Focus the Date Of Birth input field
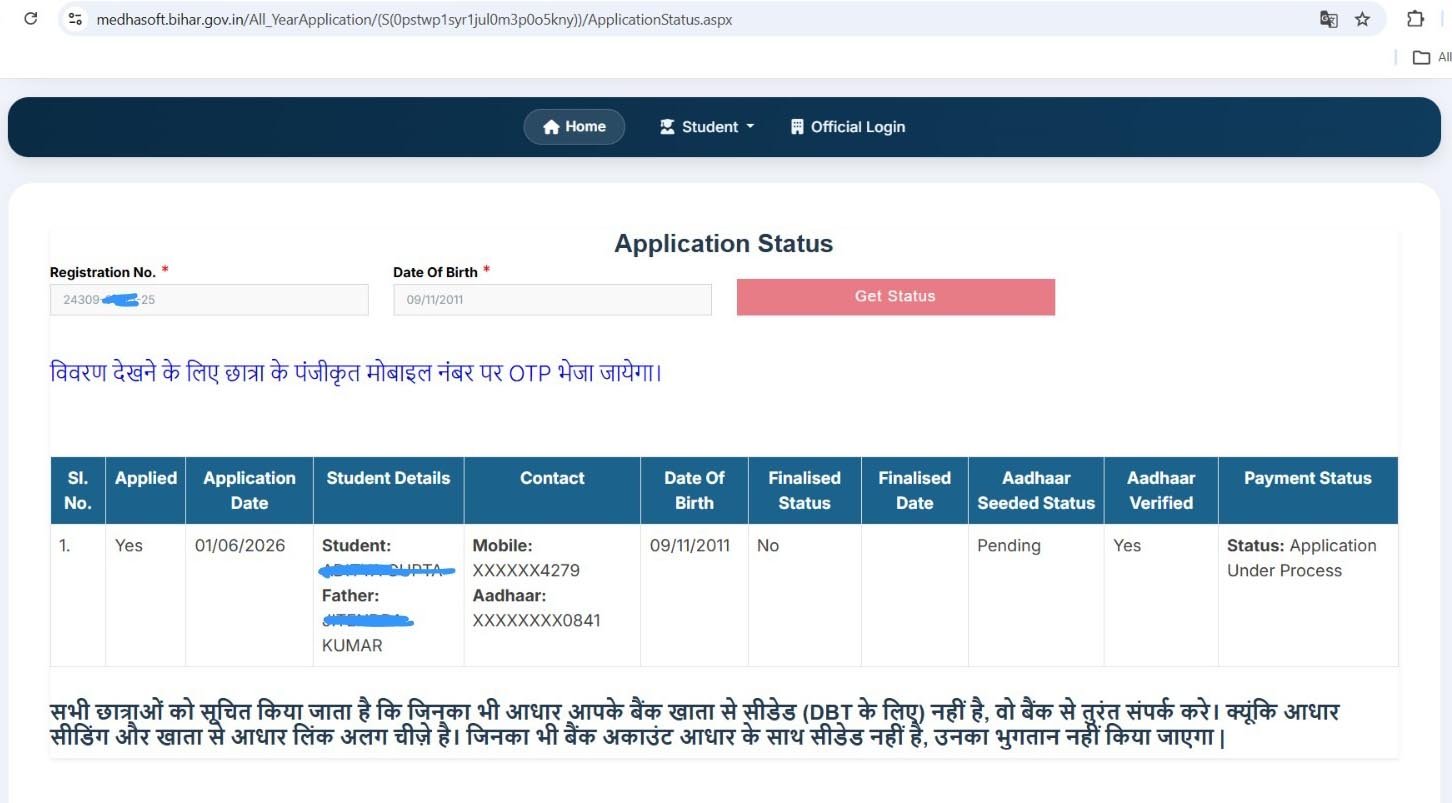This screenshot has height=803, width=1452. click(552, 299)
